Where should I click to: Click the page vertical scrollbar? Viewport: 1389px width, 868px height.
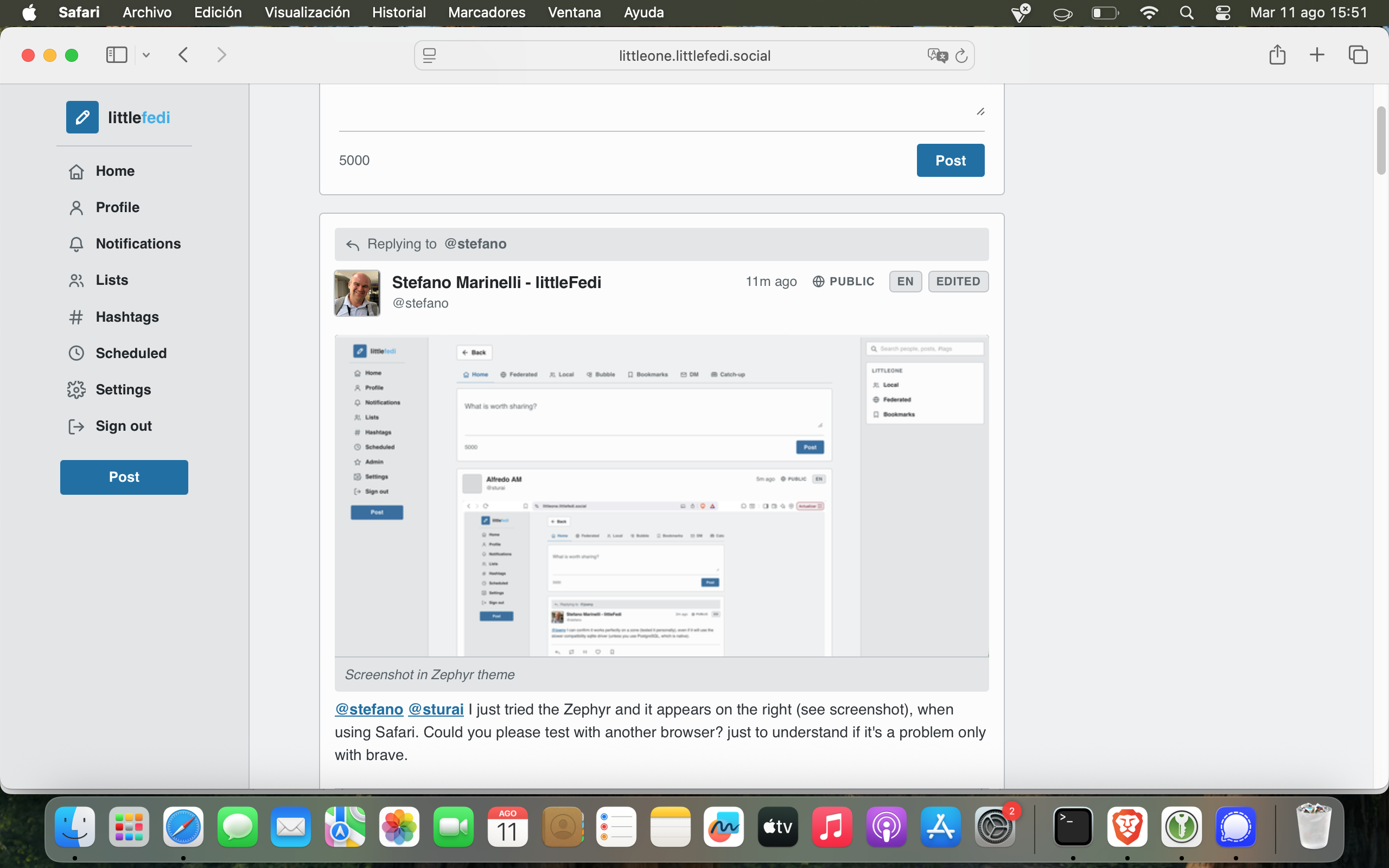pos(1381,141)
